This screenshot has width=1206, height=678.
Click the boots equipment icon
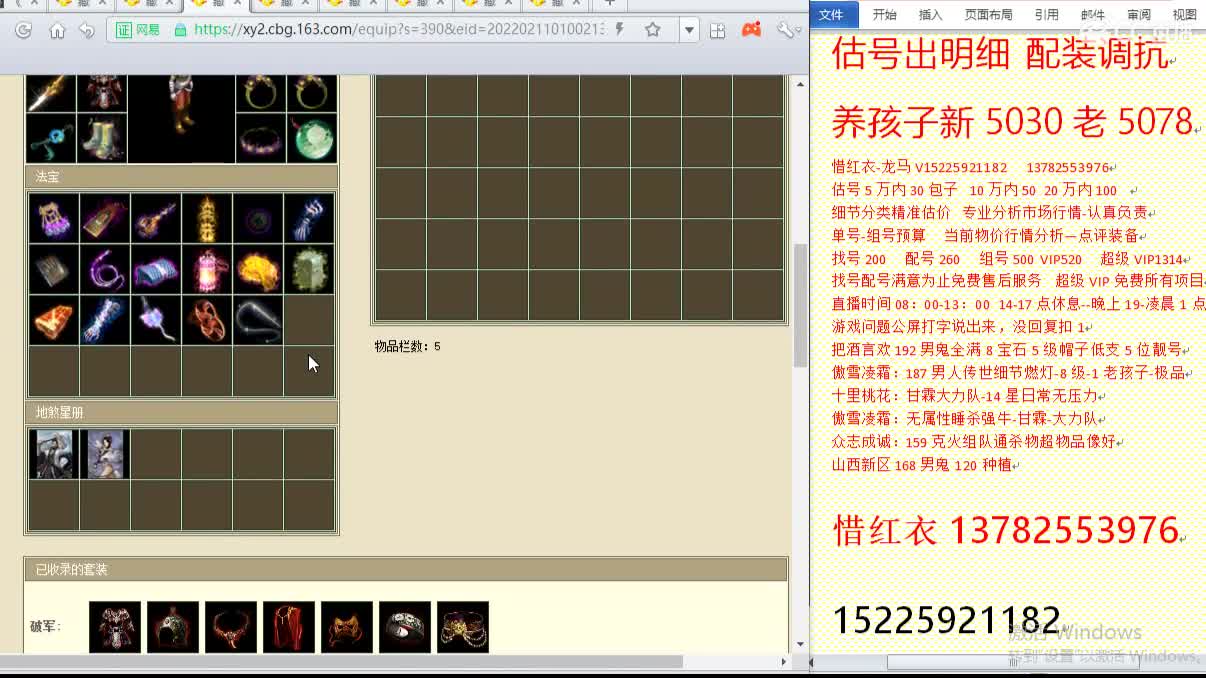[102, 138]
